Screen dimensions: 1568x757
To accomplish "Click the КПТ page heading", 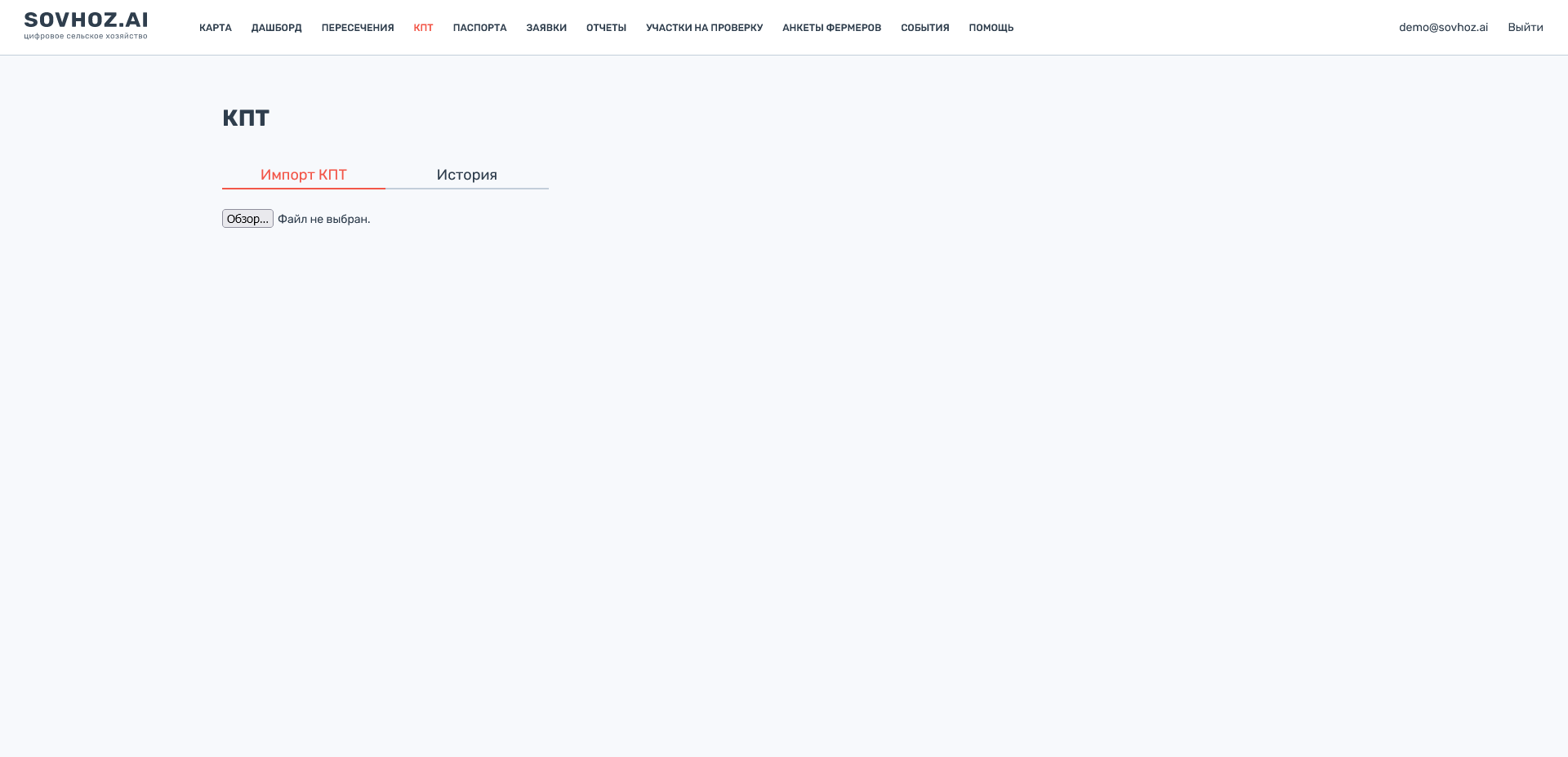I will [x=246, y=118].
